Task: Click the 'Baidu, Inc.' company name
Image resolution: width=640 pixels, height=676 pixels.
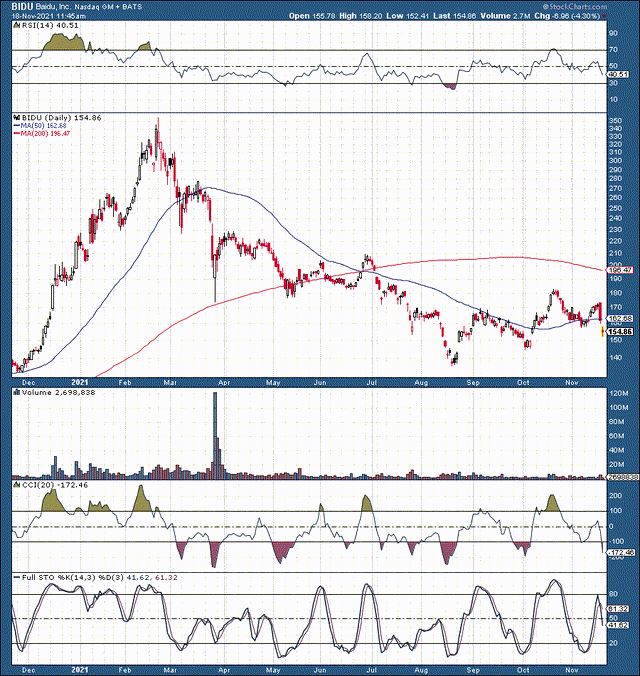Action: (x=52, y=7)
